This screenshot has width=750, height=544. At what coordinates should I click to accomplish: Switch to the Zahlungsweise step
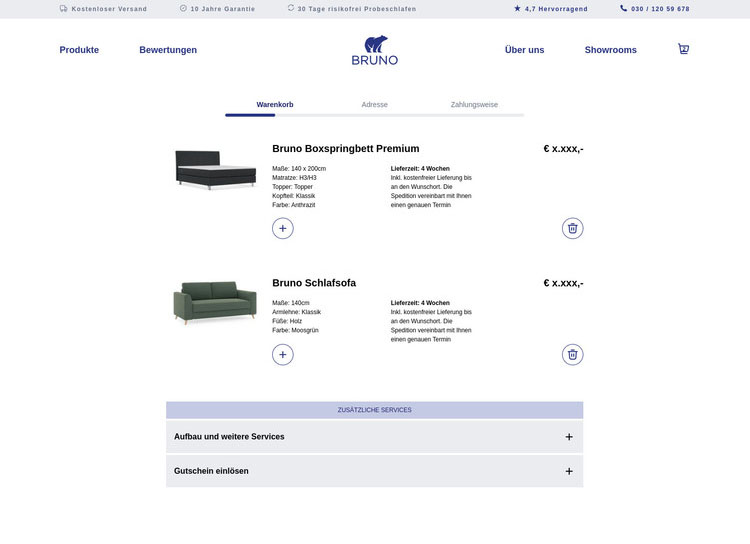tap(474, 104)
